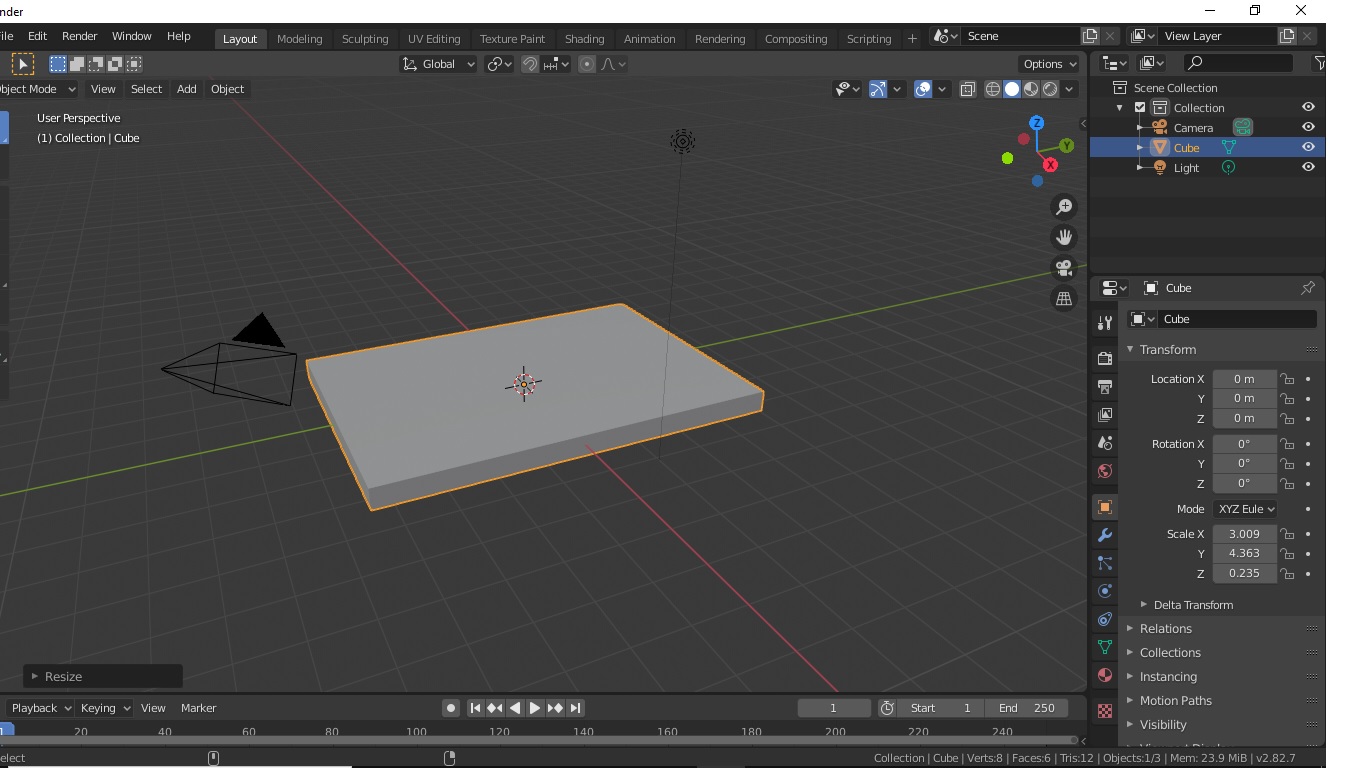Open the Object Data mesh properties tab
This screenshot has height=768, width=1366.
point(1105,647)
